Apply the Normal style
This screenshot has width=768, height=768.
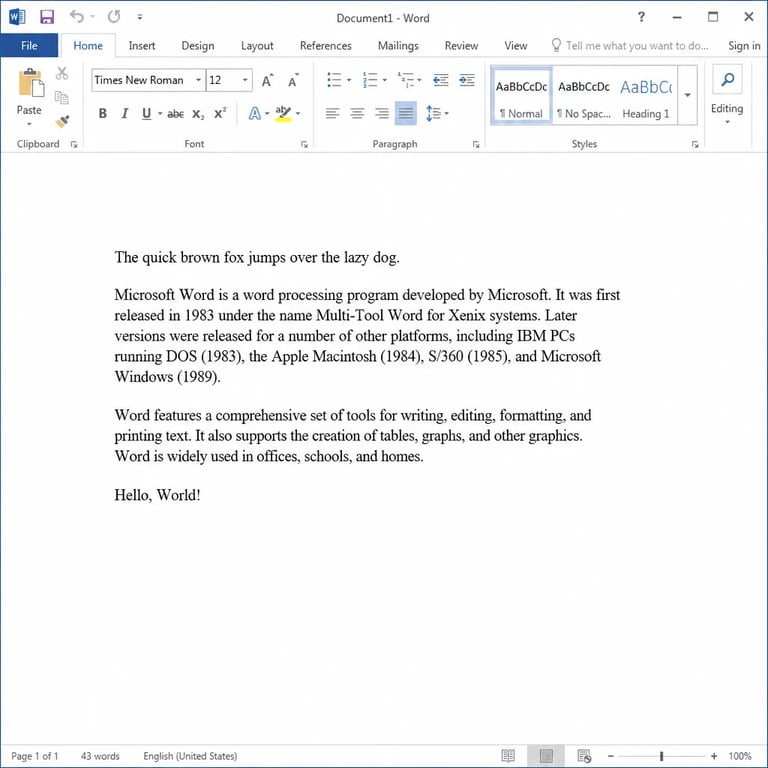tap(521, 96)
